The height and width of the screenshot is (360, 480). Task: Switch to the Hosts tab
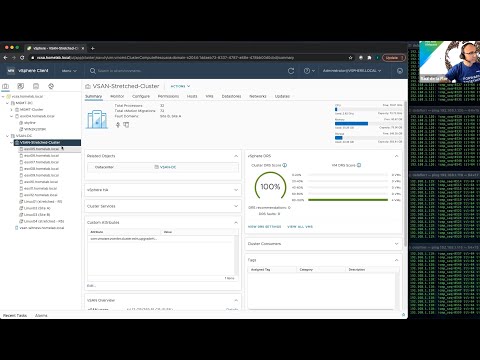[192, 96]
